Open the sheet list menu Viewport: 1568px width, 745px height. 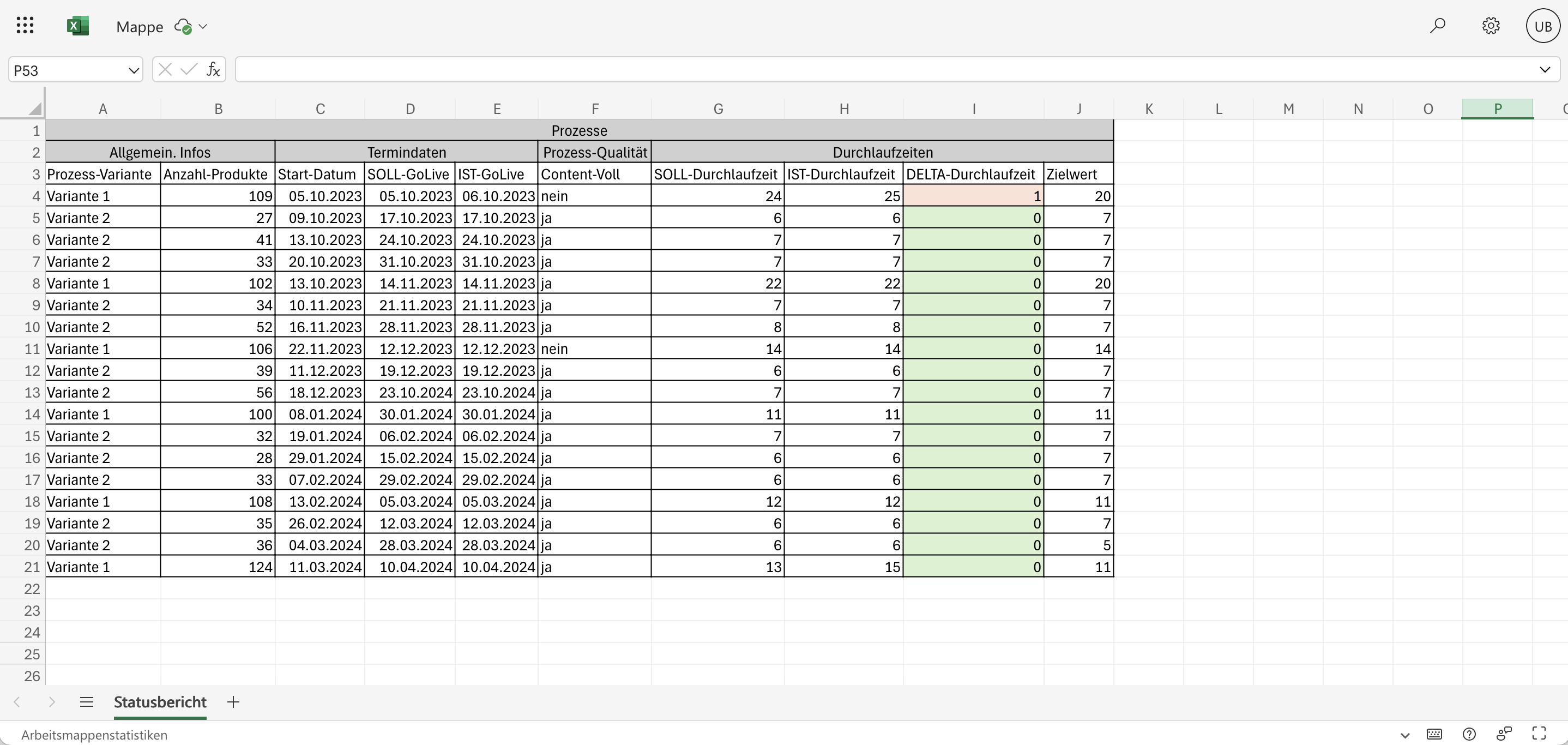[87, 701]
